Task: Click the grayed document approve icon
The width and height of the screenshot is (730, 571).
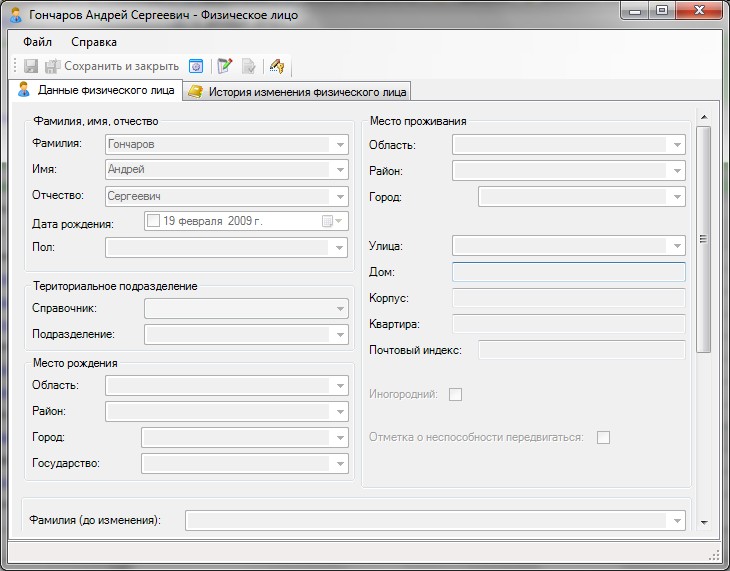Action: point(249,66)
